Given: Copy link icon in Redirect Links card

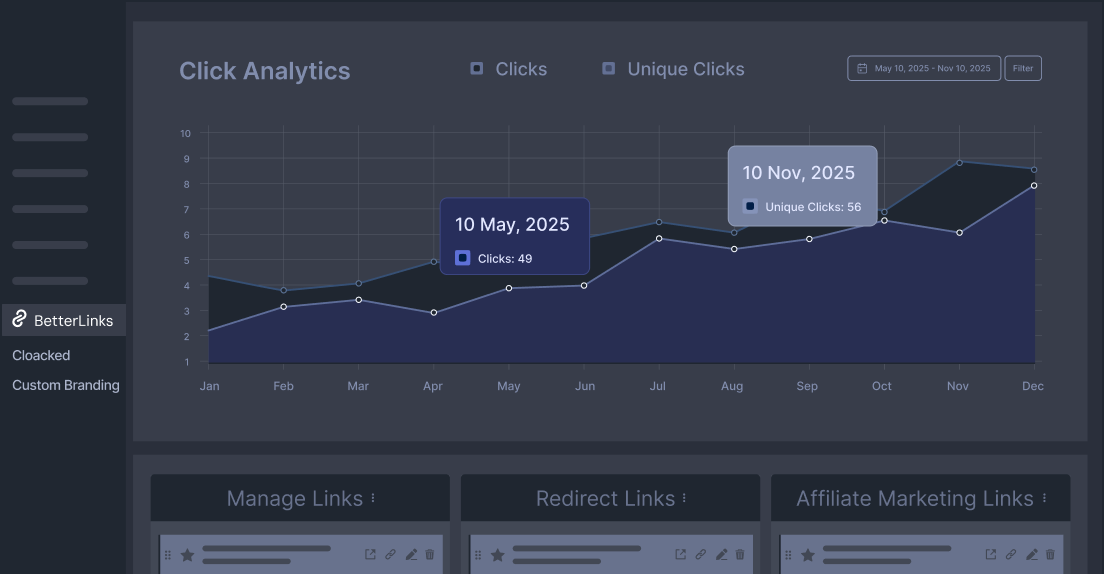Looking at the screenshot, I should tap(700, 554).
